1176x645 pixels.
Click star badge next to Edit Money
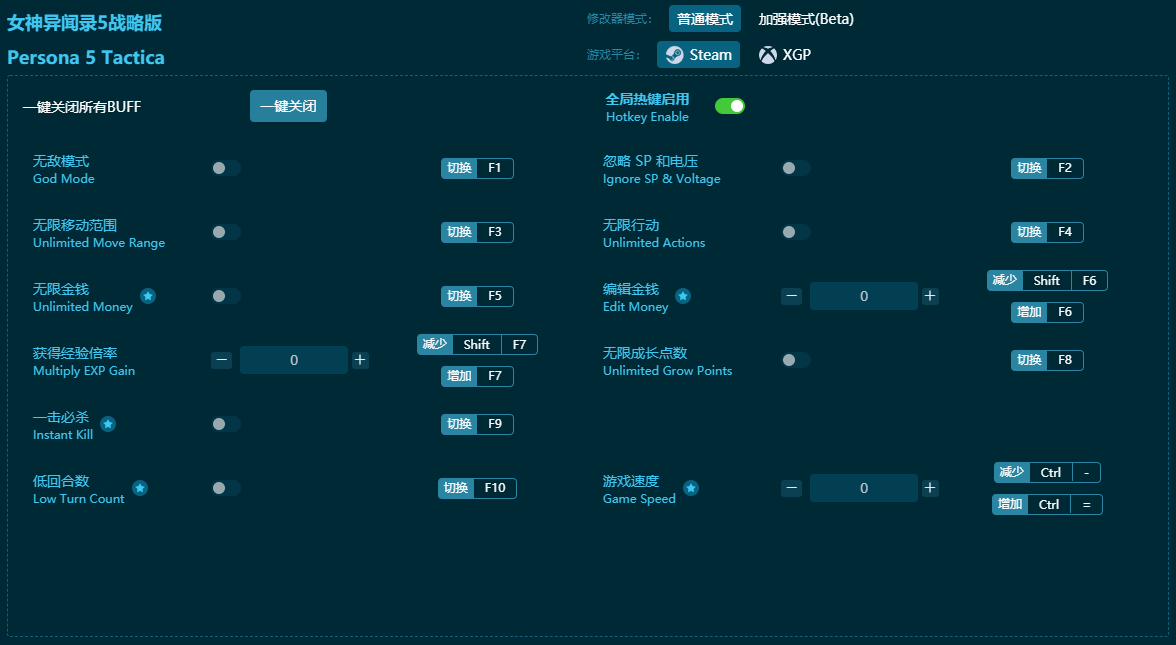[x=683, y=296]
